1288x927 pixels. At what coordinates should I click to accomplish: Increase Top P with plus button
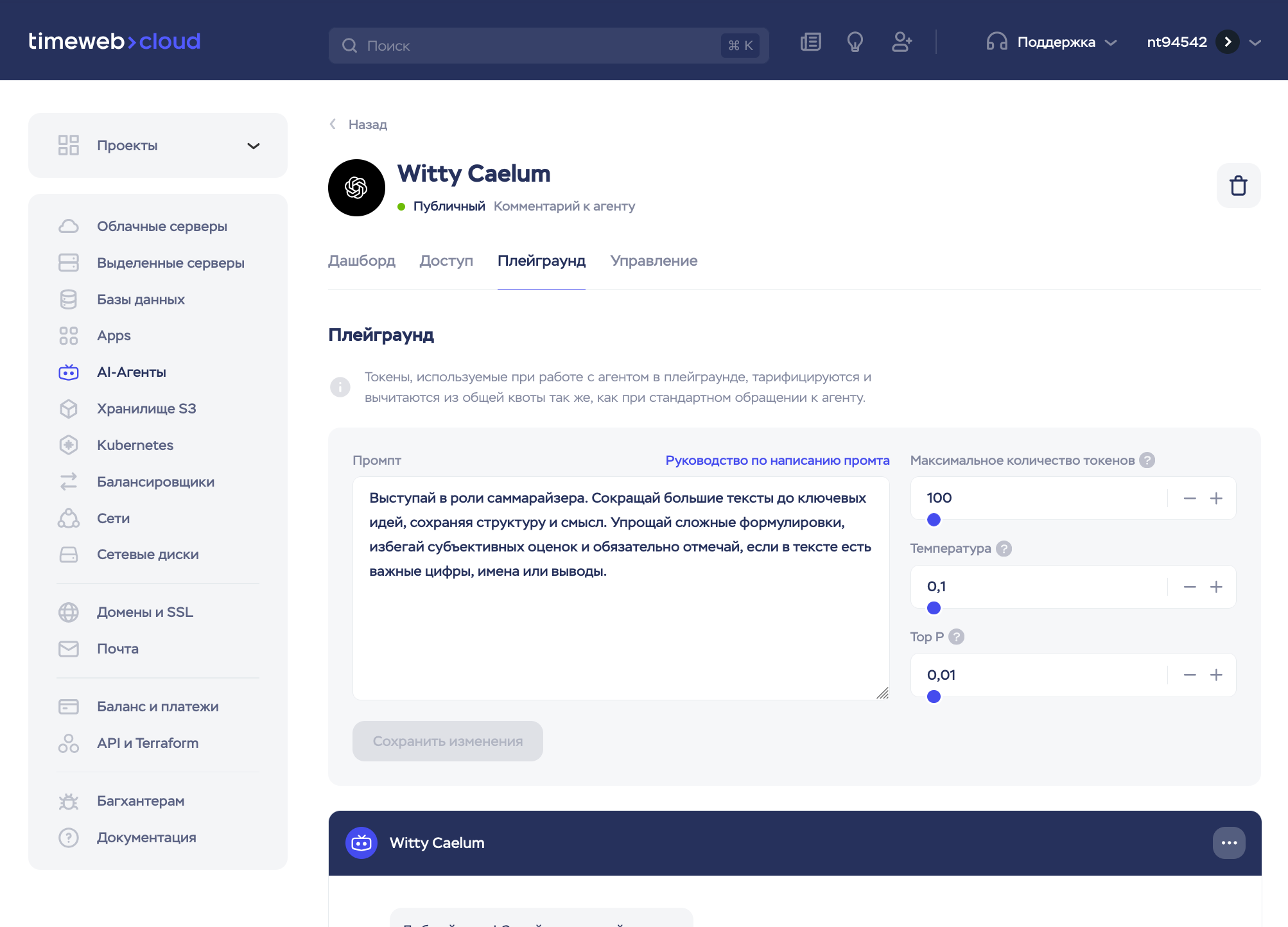(1216, 675)
